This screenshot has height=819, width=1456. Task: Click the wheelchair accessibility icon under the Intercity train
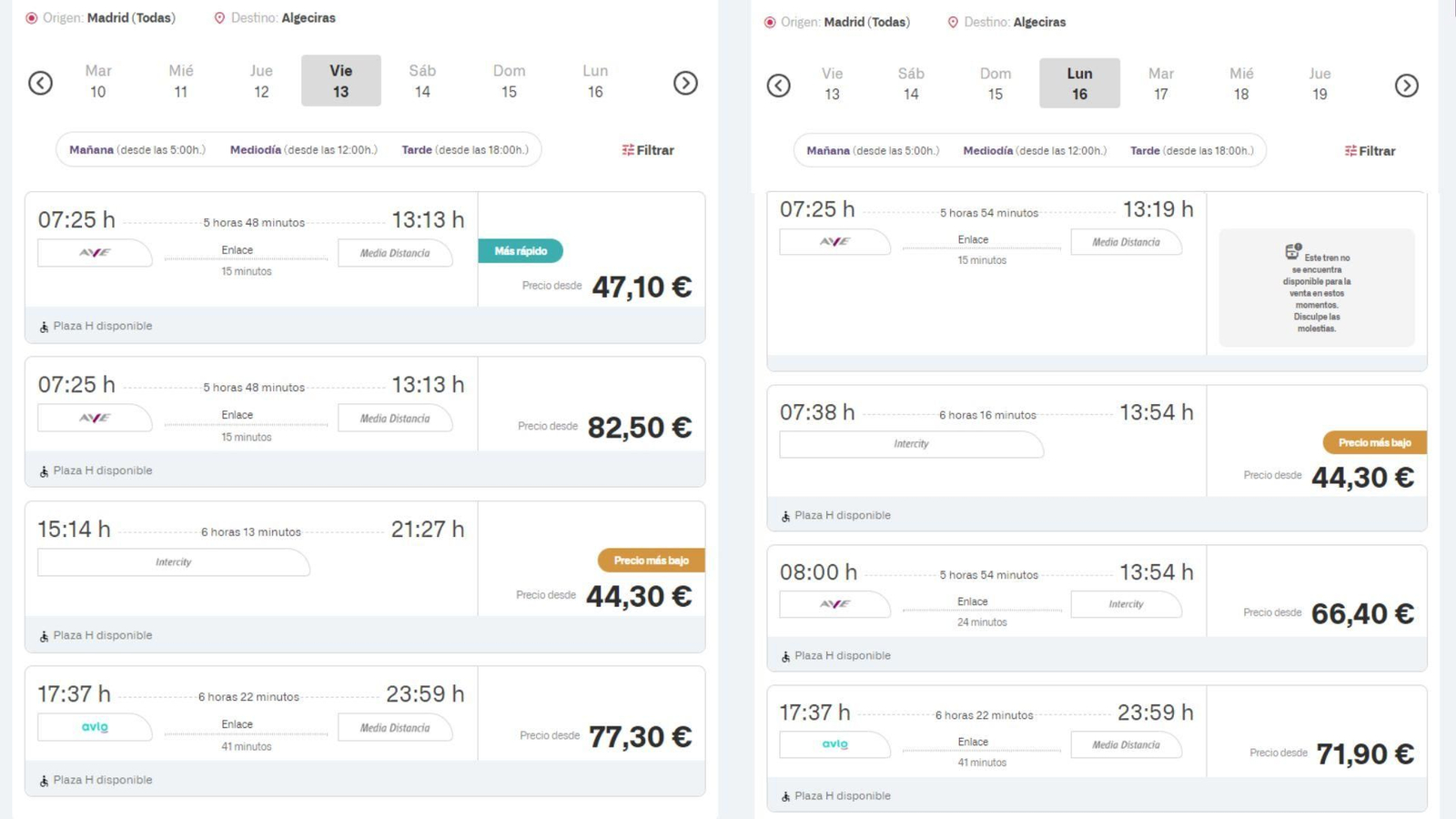[43, 635]
